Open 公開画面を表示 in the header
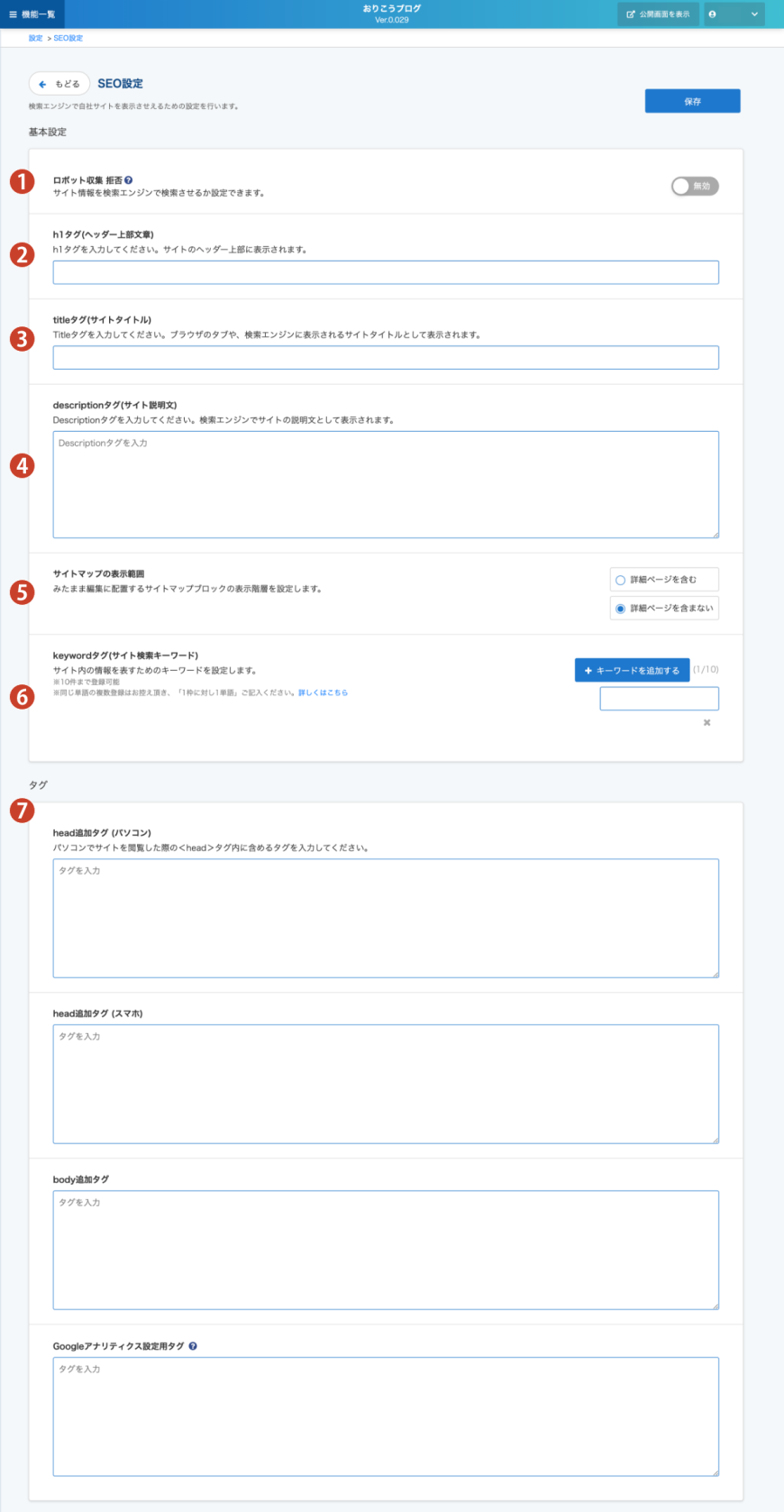Screen dimensions: 784x1512 (658, 14)
